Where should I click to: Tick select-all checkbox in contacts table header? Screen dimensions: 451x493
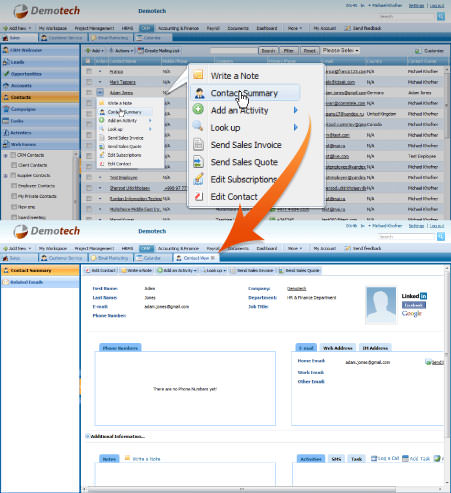(x=88, y=61)
